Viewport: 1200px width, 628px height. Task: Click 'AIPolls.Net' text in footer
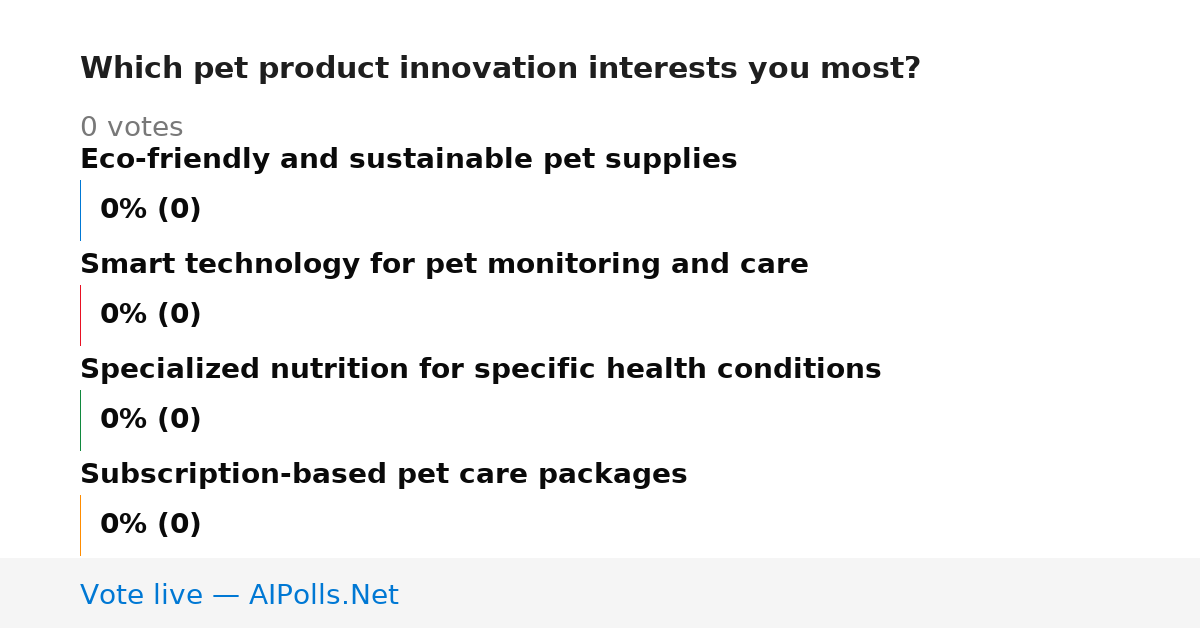tap(323, 596)
